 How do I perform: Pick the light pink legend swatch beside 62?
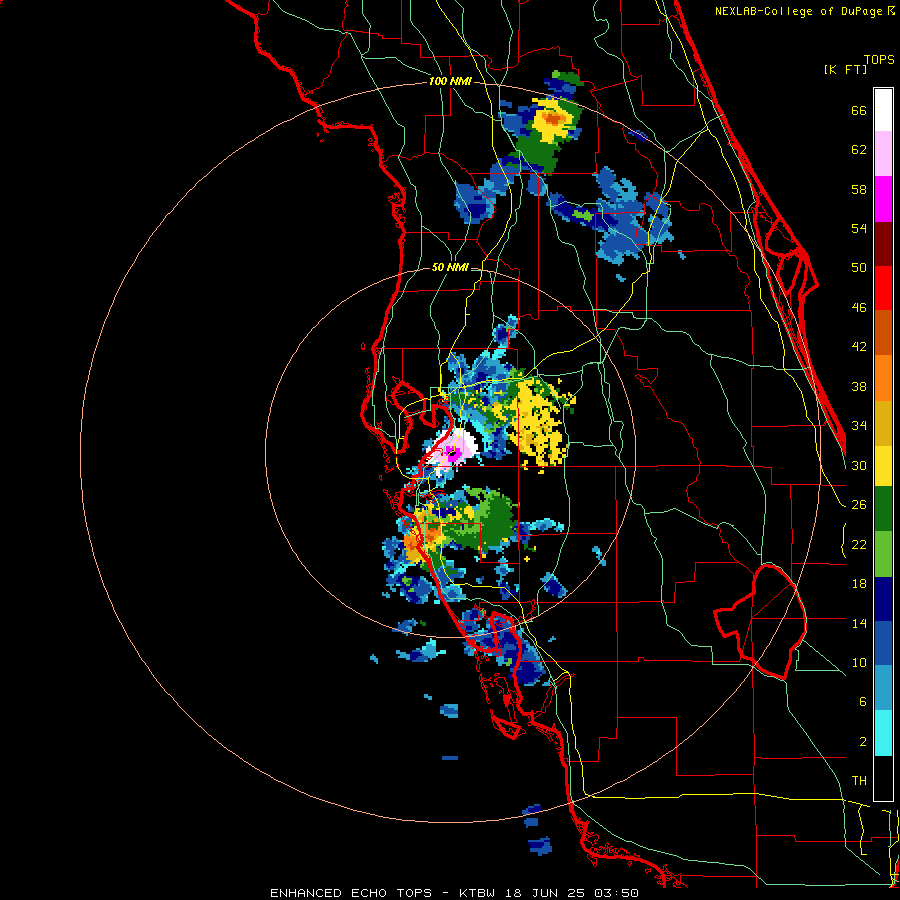[x=883, y=154]
